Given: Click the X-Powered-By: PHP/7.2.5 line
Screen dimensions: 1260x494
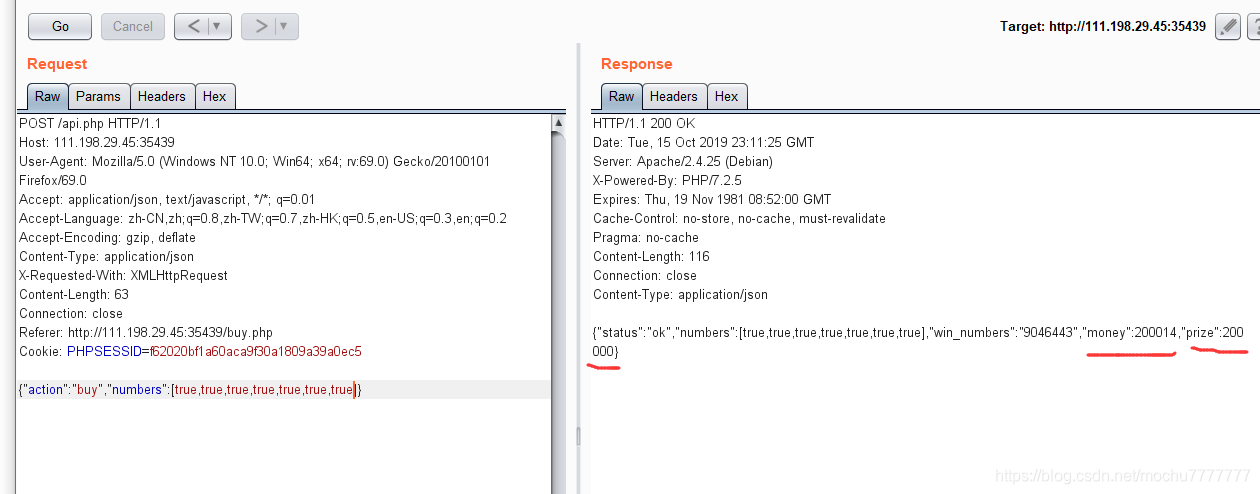Looking at the screenshot, I should click(667, 180).
